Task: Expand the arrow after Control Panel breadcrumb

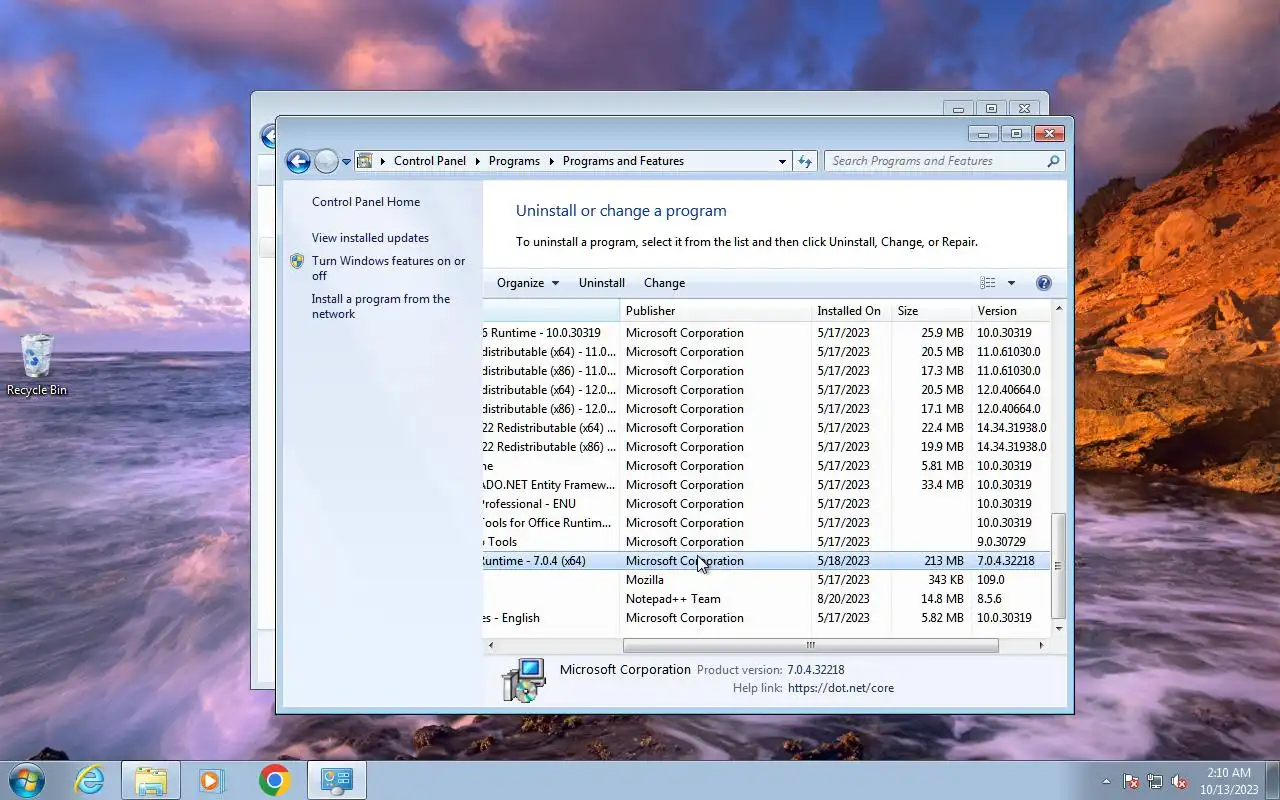Action: coord(478,161)
